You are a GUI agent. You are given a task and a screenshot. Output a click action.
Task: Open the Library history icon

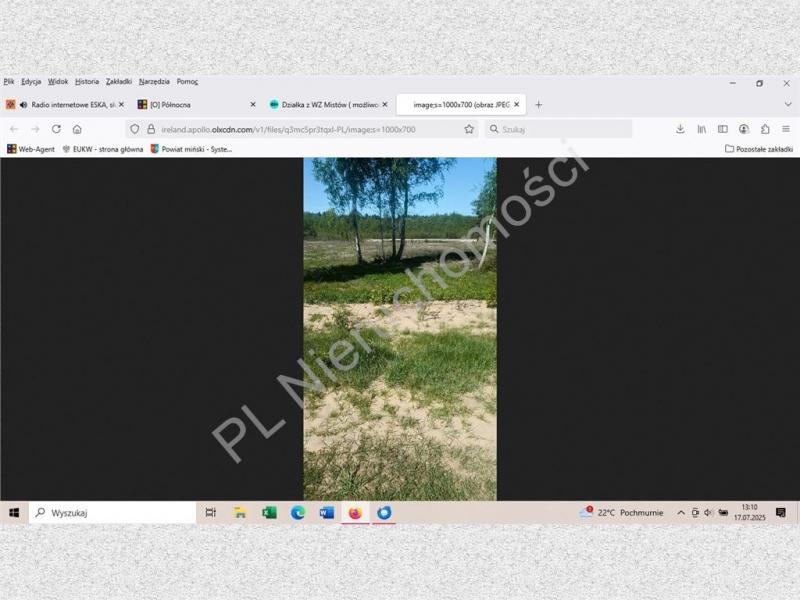[x=702, y=129]
